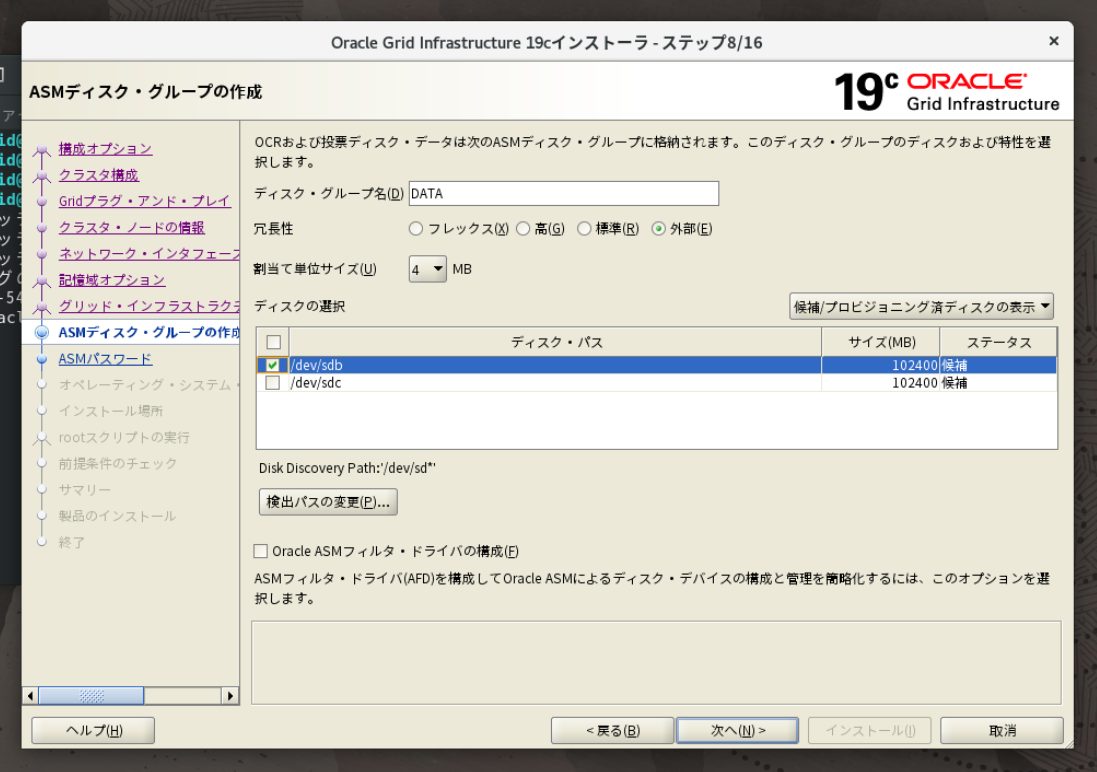Click left arrow of sidebar scrollbar
The width and height of the screenshot is (1097, 772).
30,696
